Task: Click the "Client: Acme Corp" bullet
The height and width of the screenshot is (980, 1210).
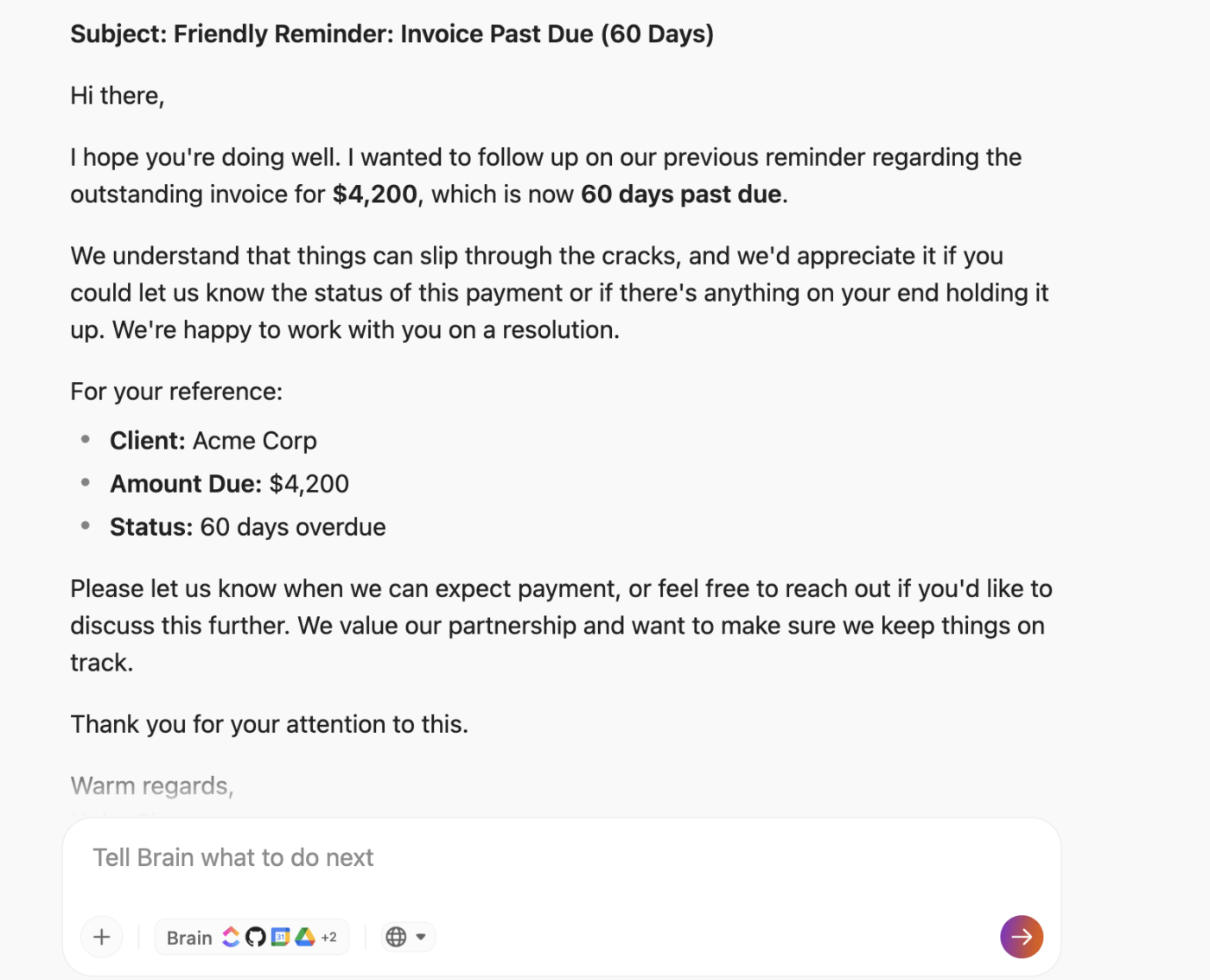Action: click(213, 441)
